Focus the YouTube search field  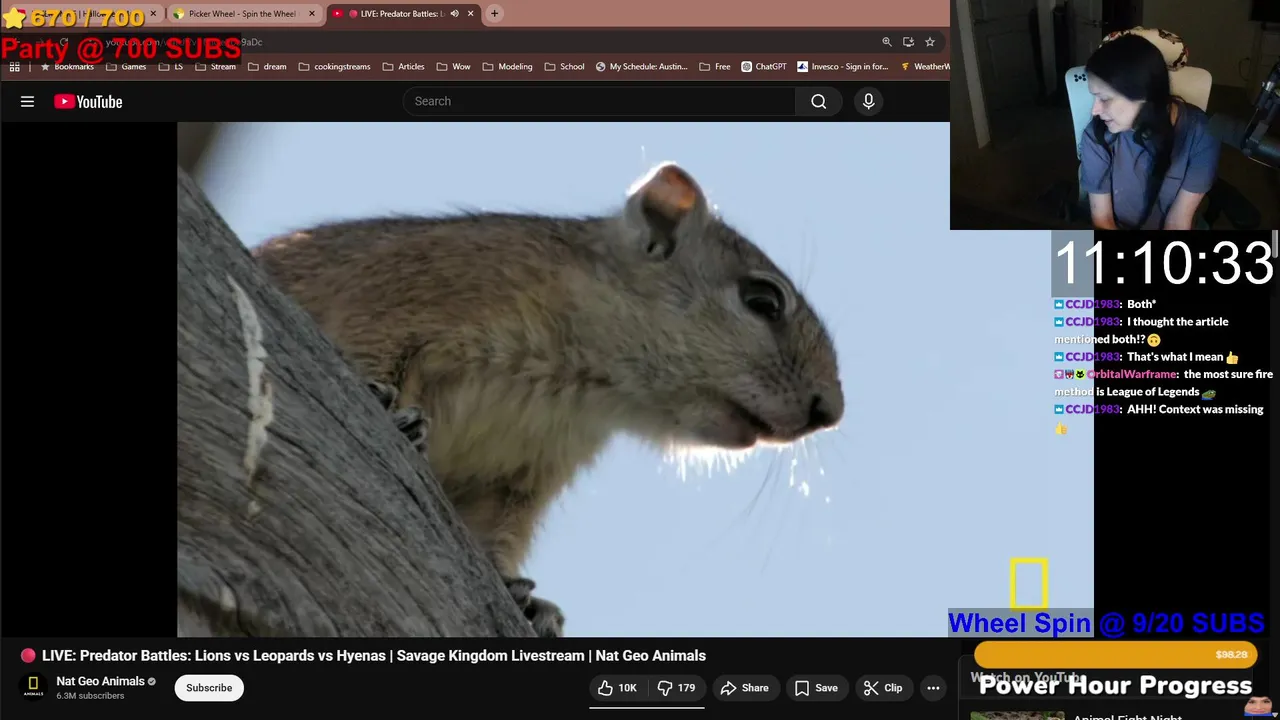tap(600, 101)
